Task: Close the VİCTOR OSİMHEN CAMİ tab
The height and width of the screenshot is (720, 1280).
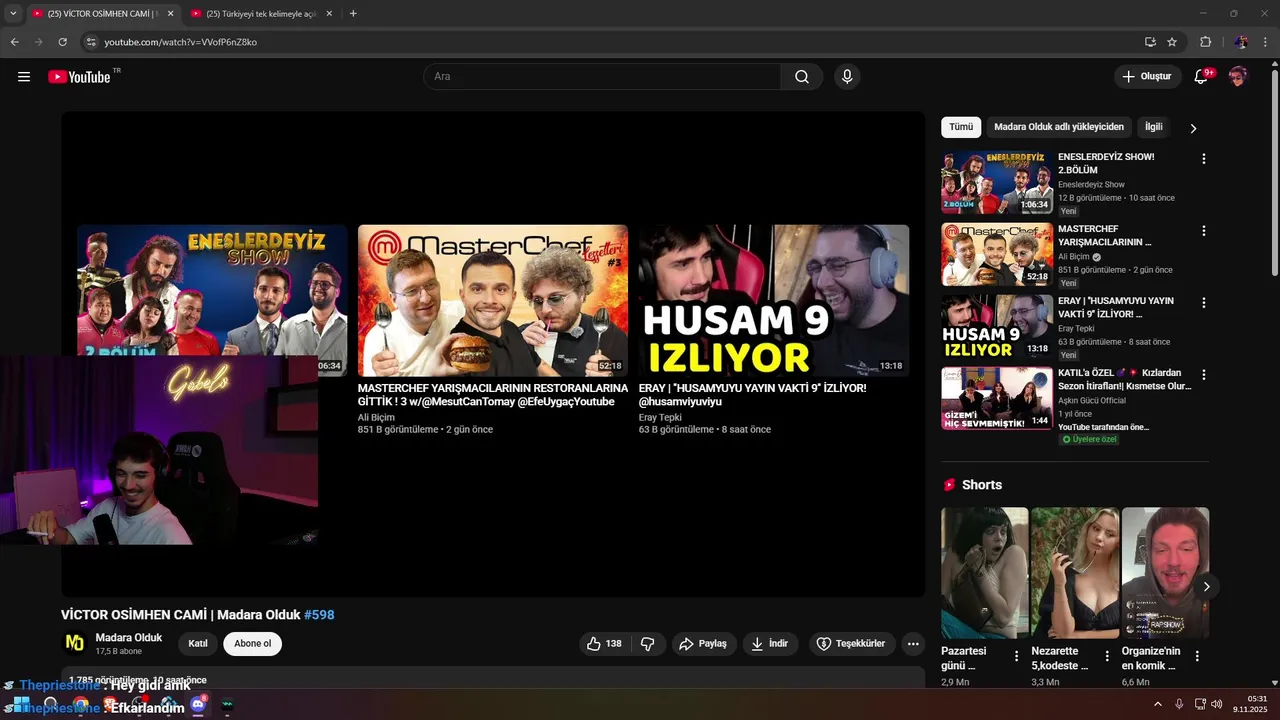Action: click(170, 14)
